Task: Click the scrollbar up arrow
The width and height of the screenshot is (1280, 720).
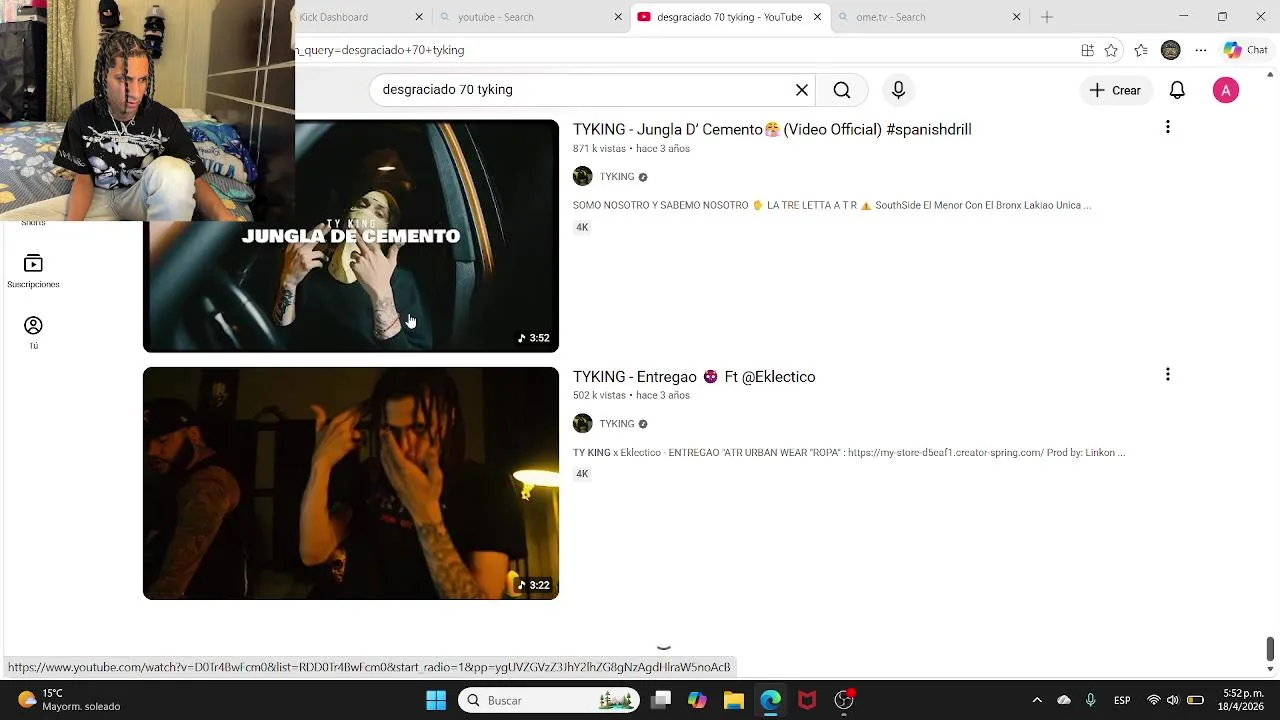Action: coord(1271,74)
